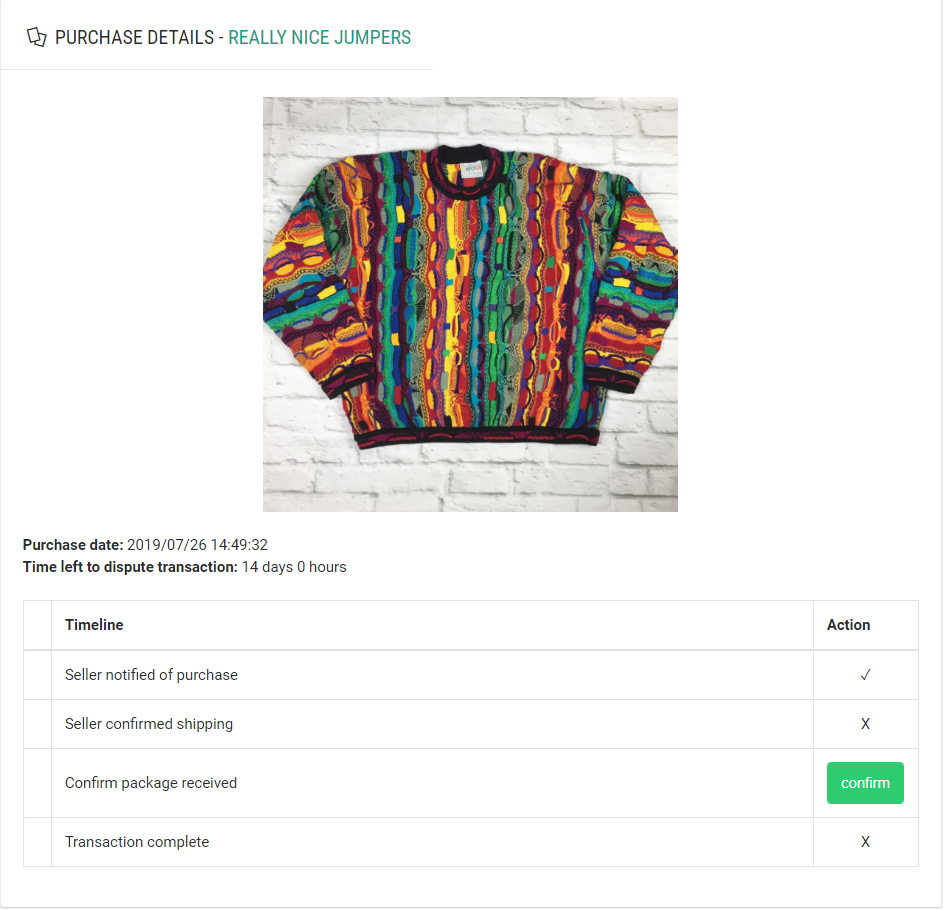Click the Seller notified of purchase row text
943x909 pixels.
[151, 675]
